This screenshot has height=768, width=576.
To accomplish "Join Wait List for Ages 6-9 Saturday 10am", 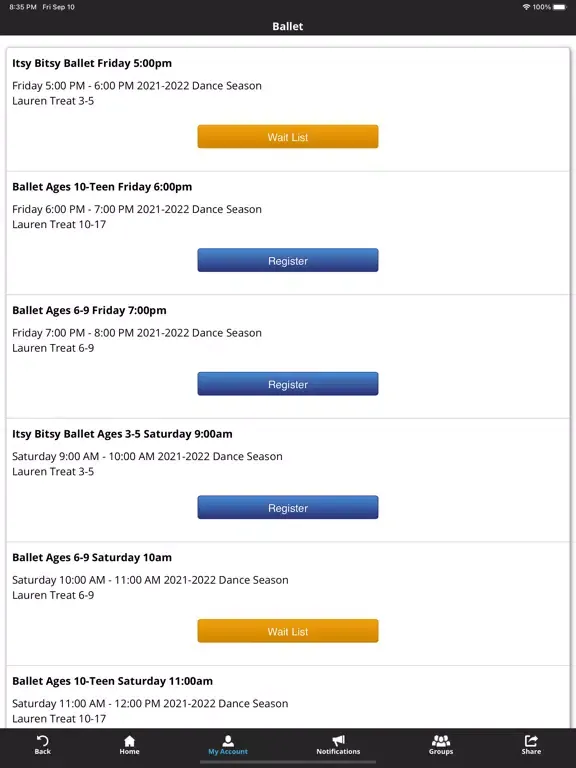I will click(x=288, y=631).
